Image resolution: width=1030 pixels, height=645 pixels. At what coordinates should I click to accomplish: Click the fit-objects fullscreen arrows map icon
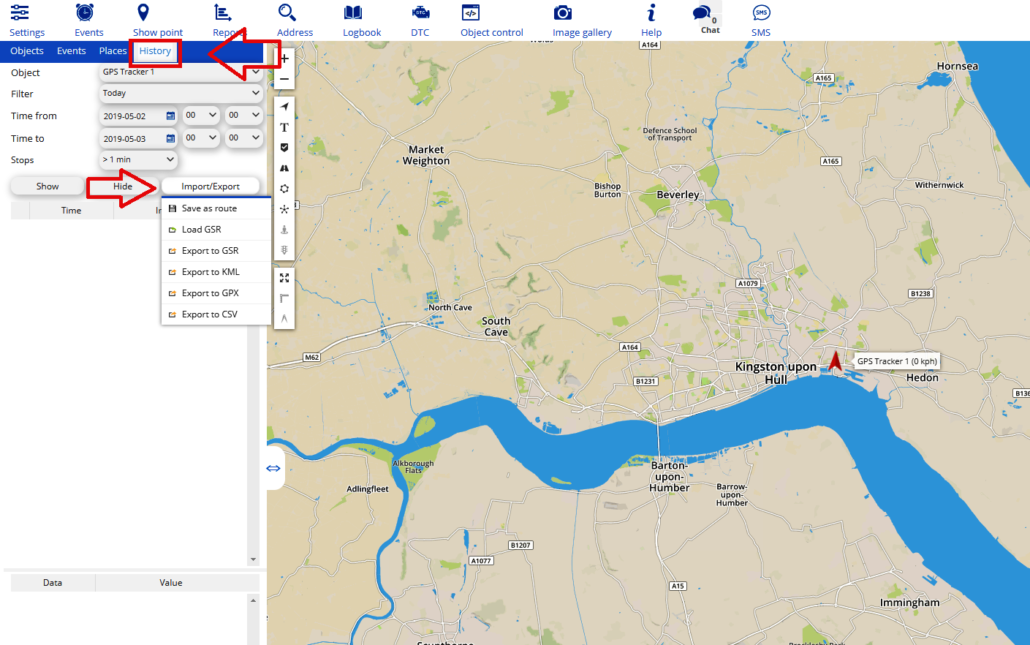pos(284,278)
